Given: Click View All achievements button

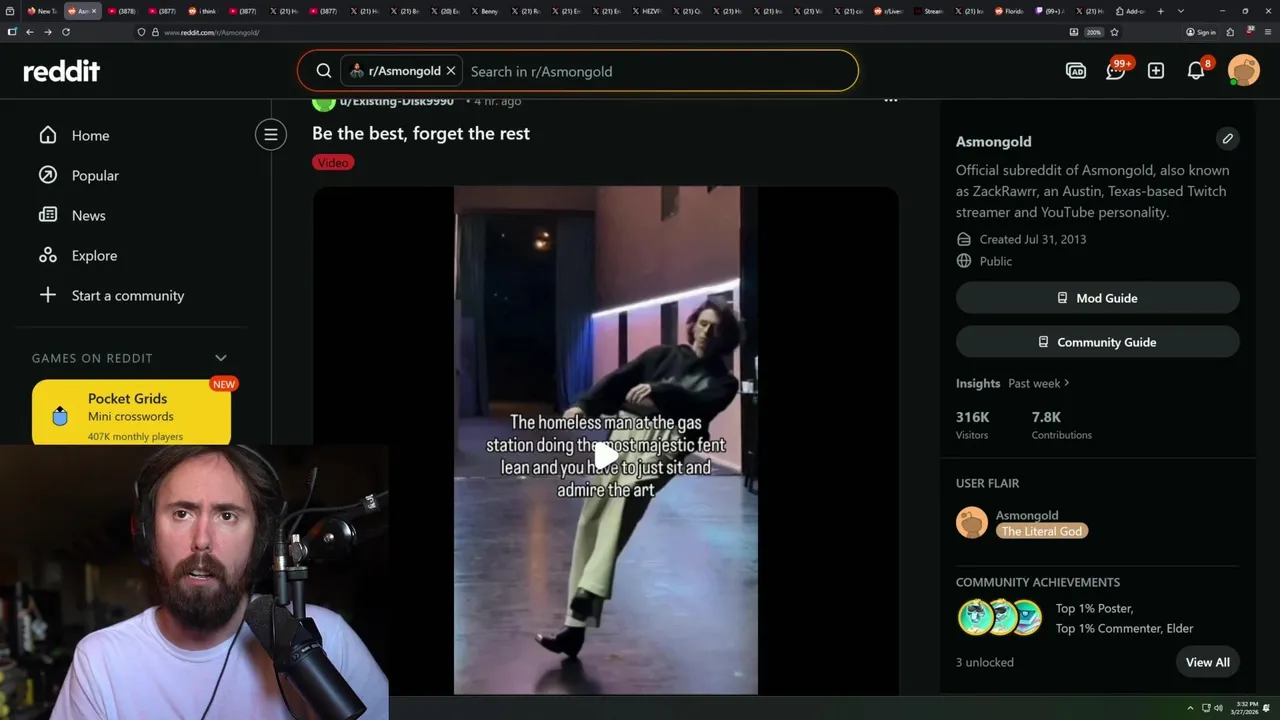Looking at the screenshot, I should coord(1208,662).
